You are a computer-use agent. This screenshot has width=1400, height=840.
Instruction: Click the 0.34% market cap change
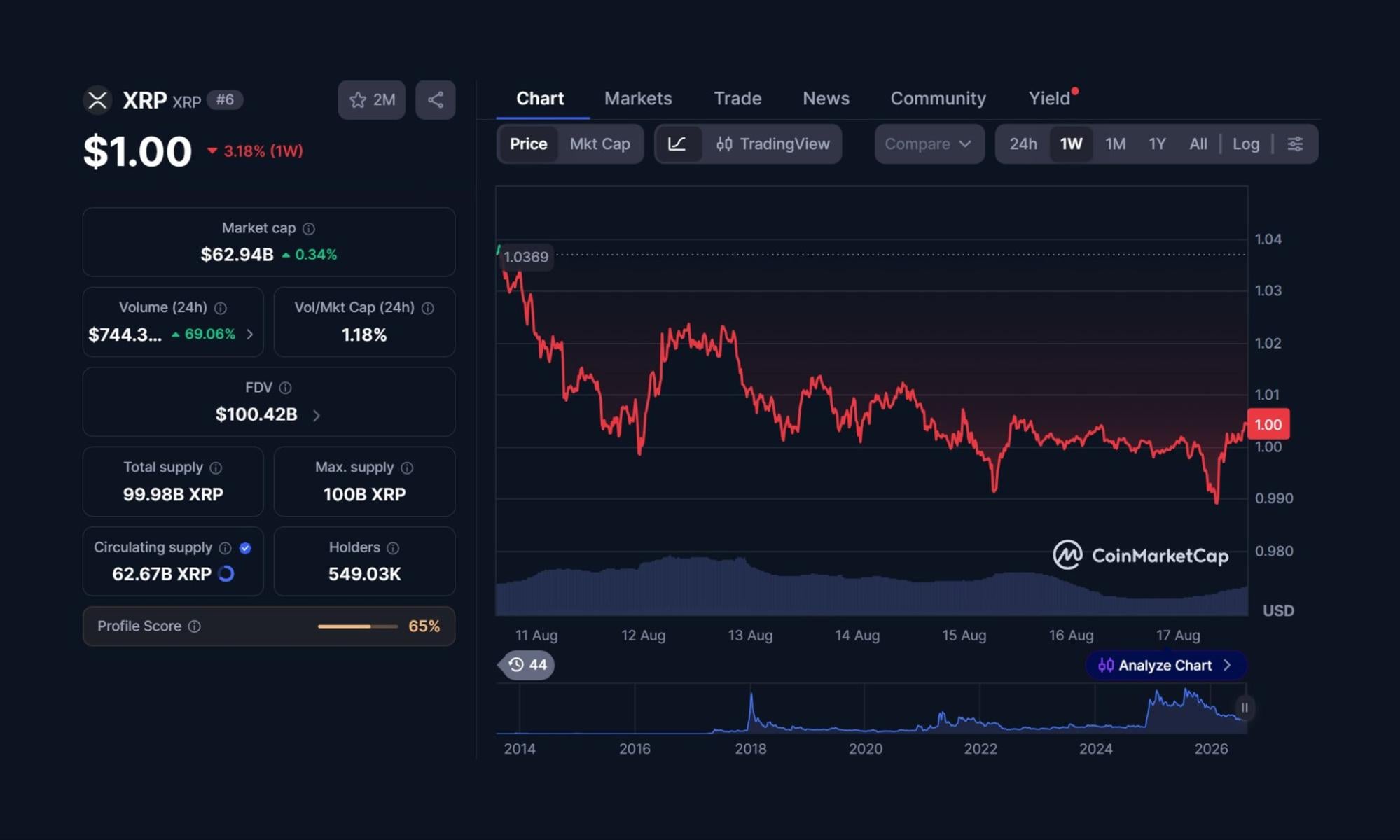coord(310,255)
